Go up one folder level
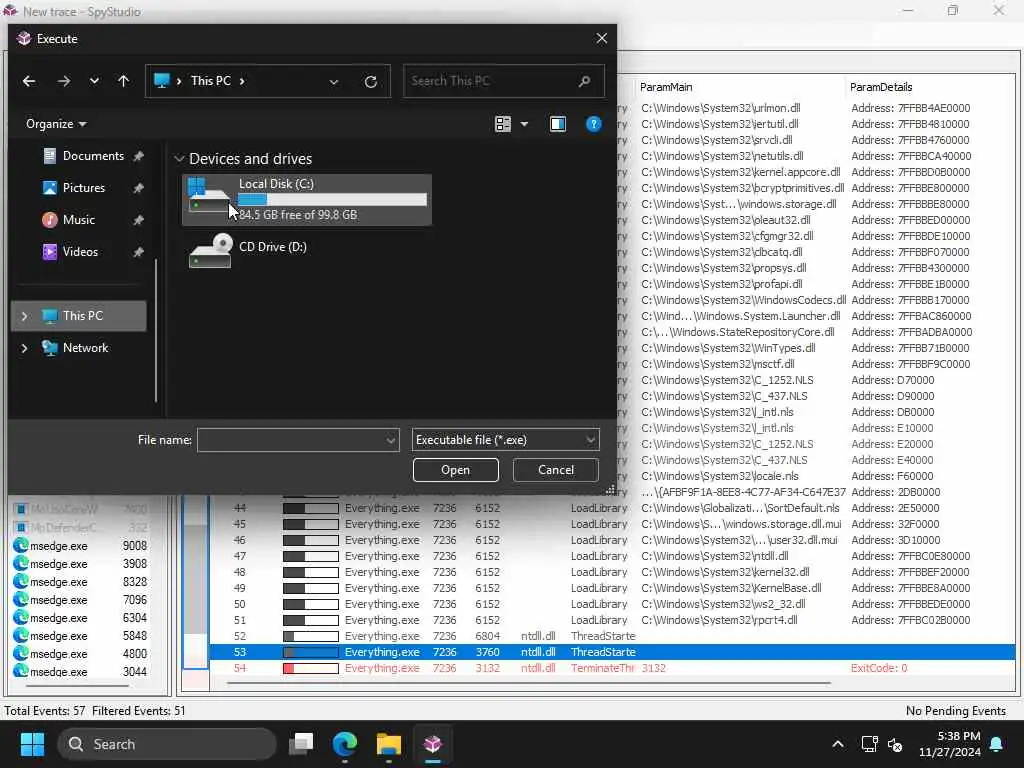 [123, 81]
